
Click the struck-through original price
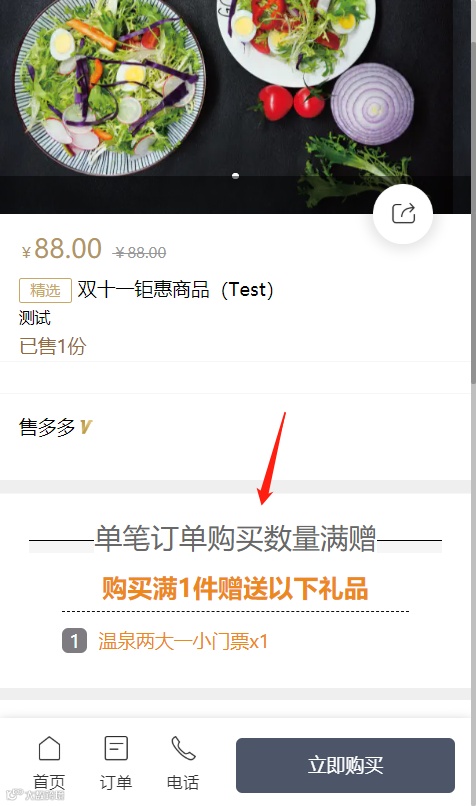tap(140, 252)
